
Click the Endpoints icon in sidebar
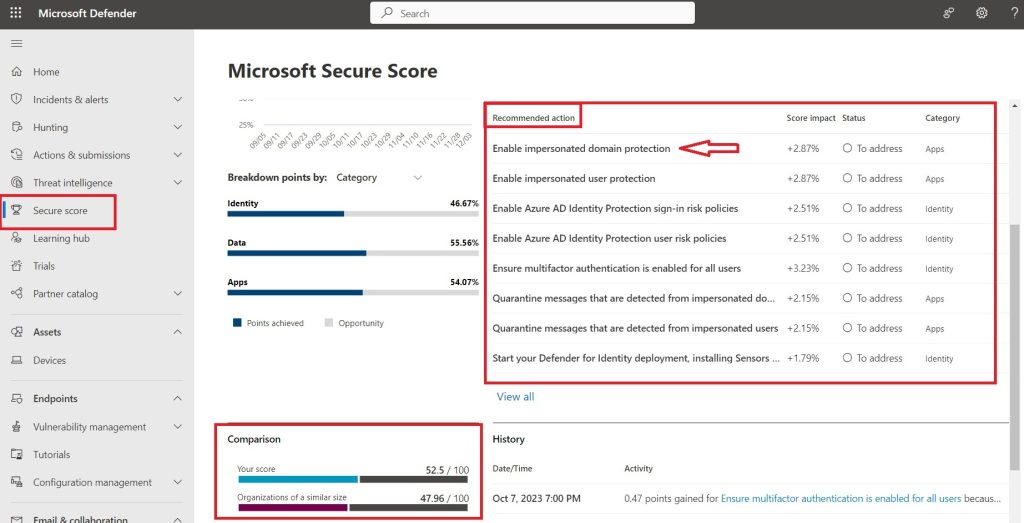click(17, 398)
